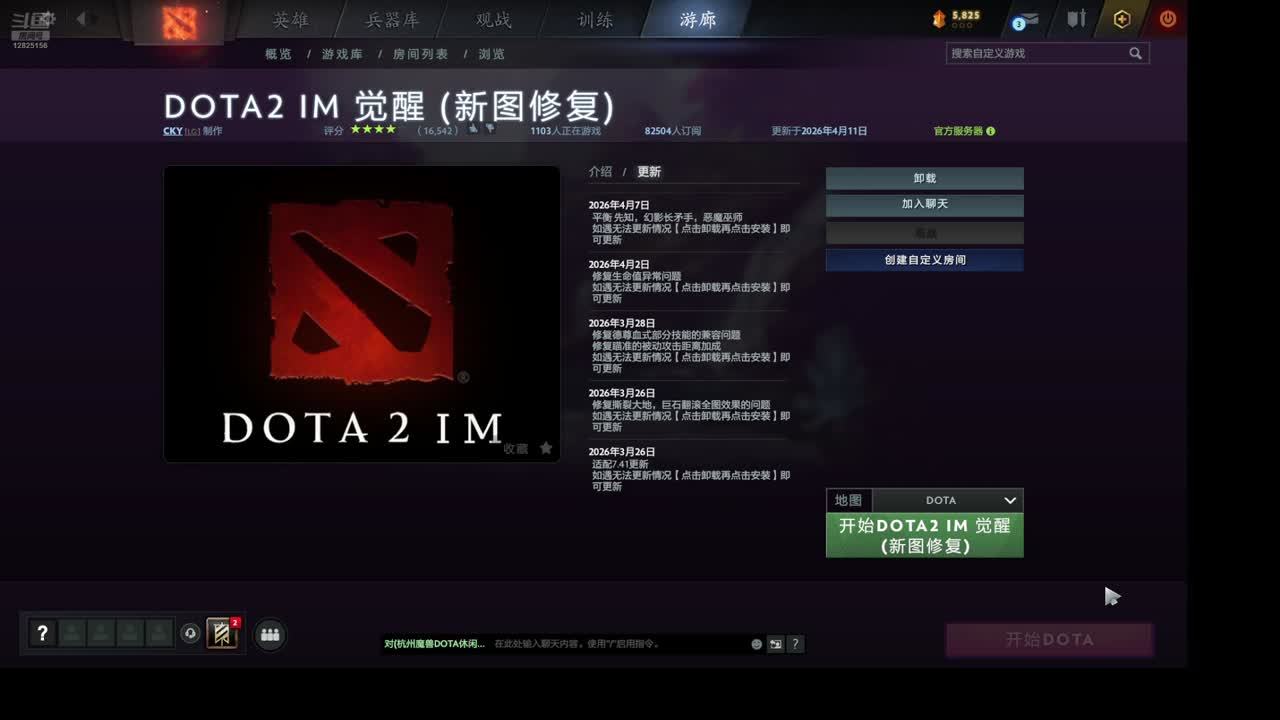Open the party members group icon

[x=270, y=634]
